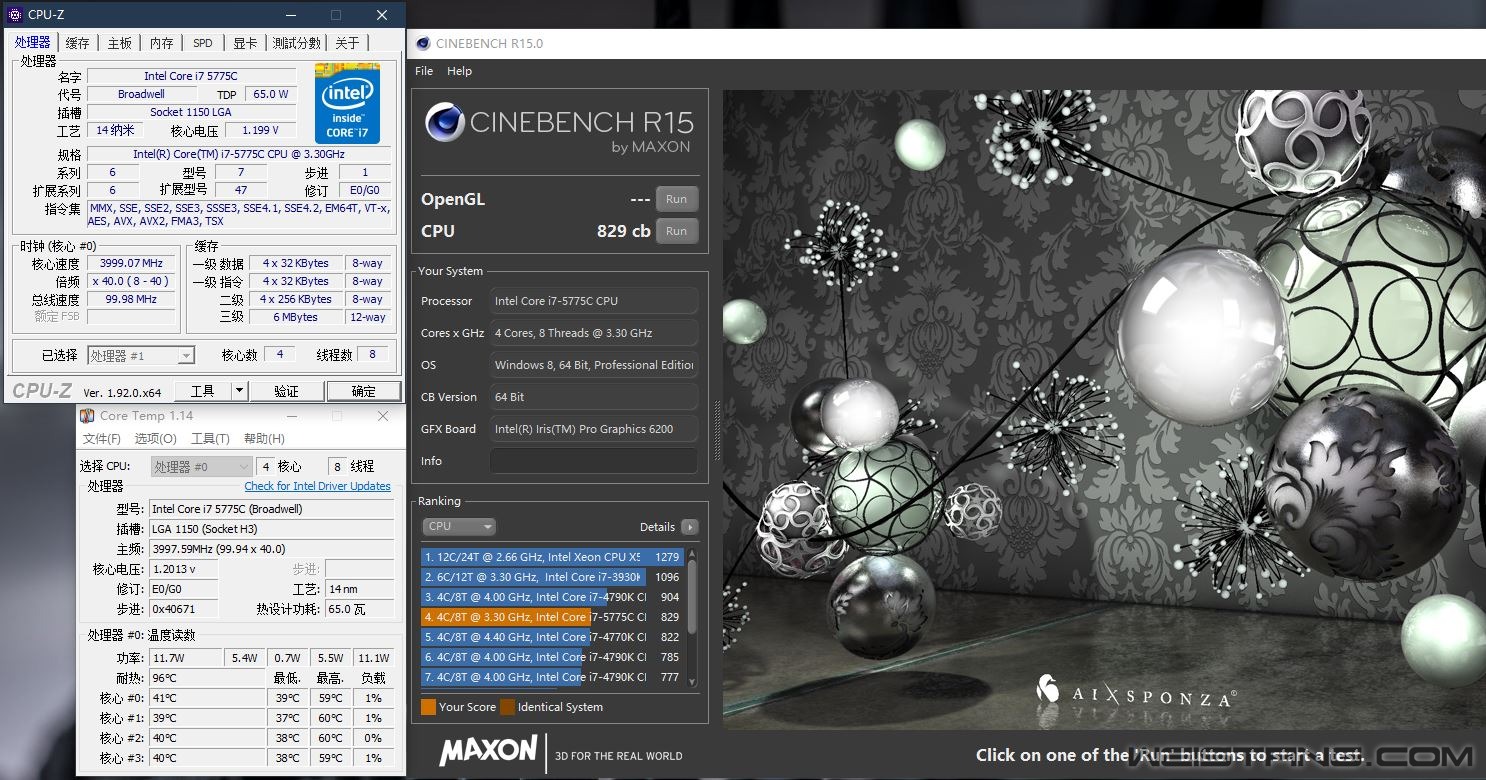Run the CPU benchmark
The image size is (1486, 780).
[677, 231]
